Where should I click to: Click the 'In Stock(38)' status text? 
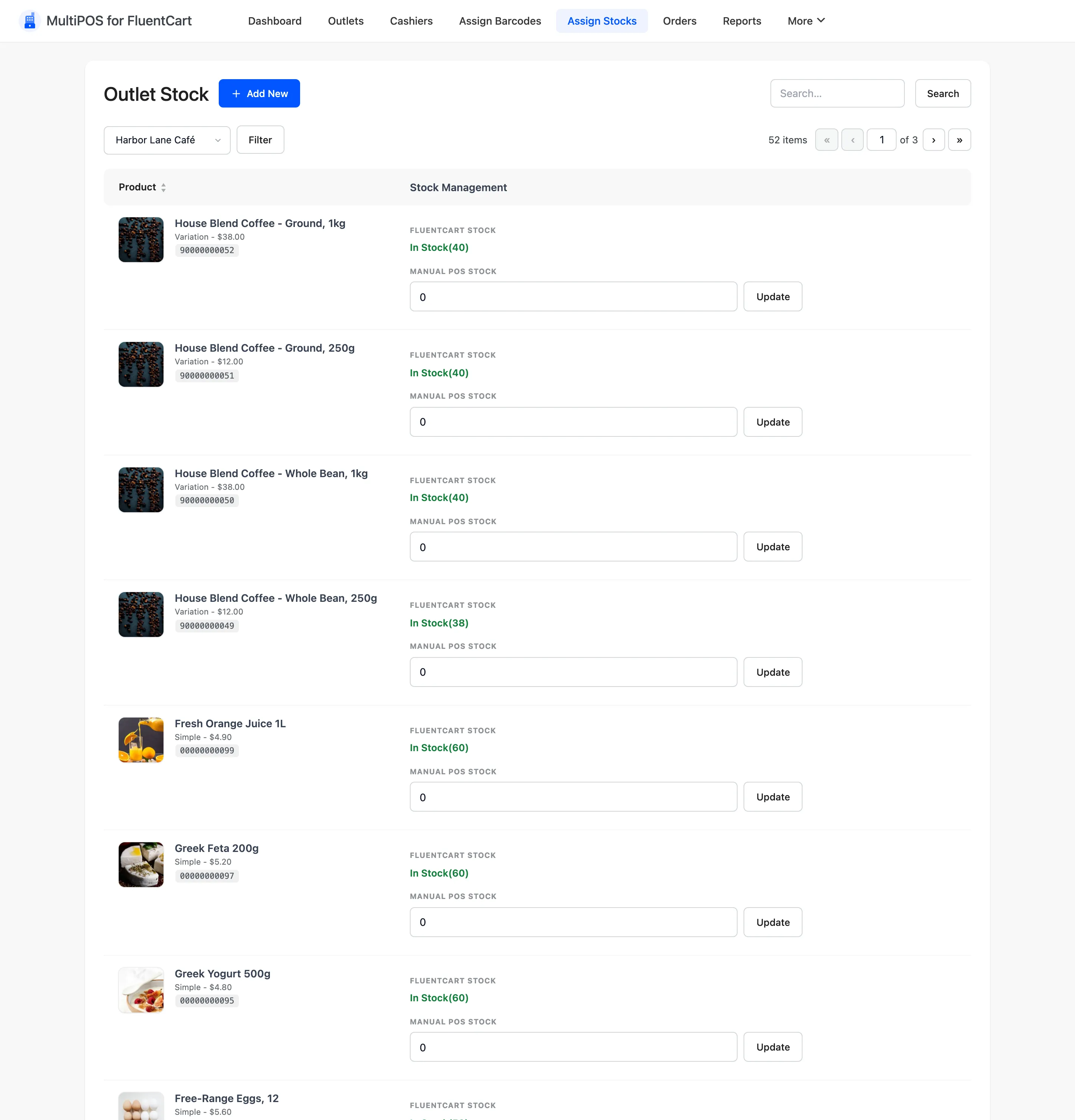pos(439,623)
